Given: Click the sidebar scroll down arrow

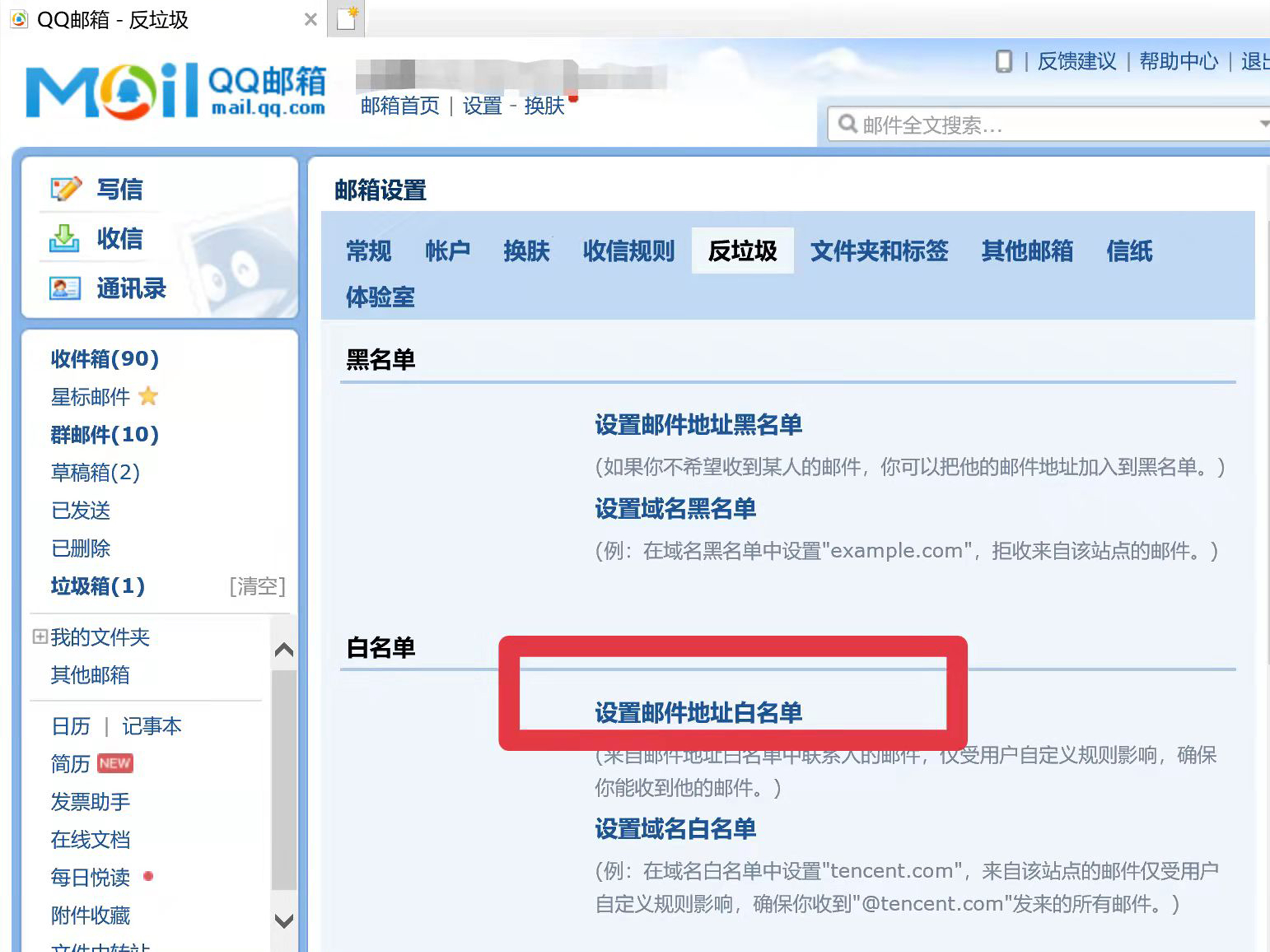Looking at the screenshot, I should (x=284, y=921).
